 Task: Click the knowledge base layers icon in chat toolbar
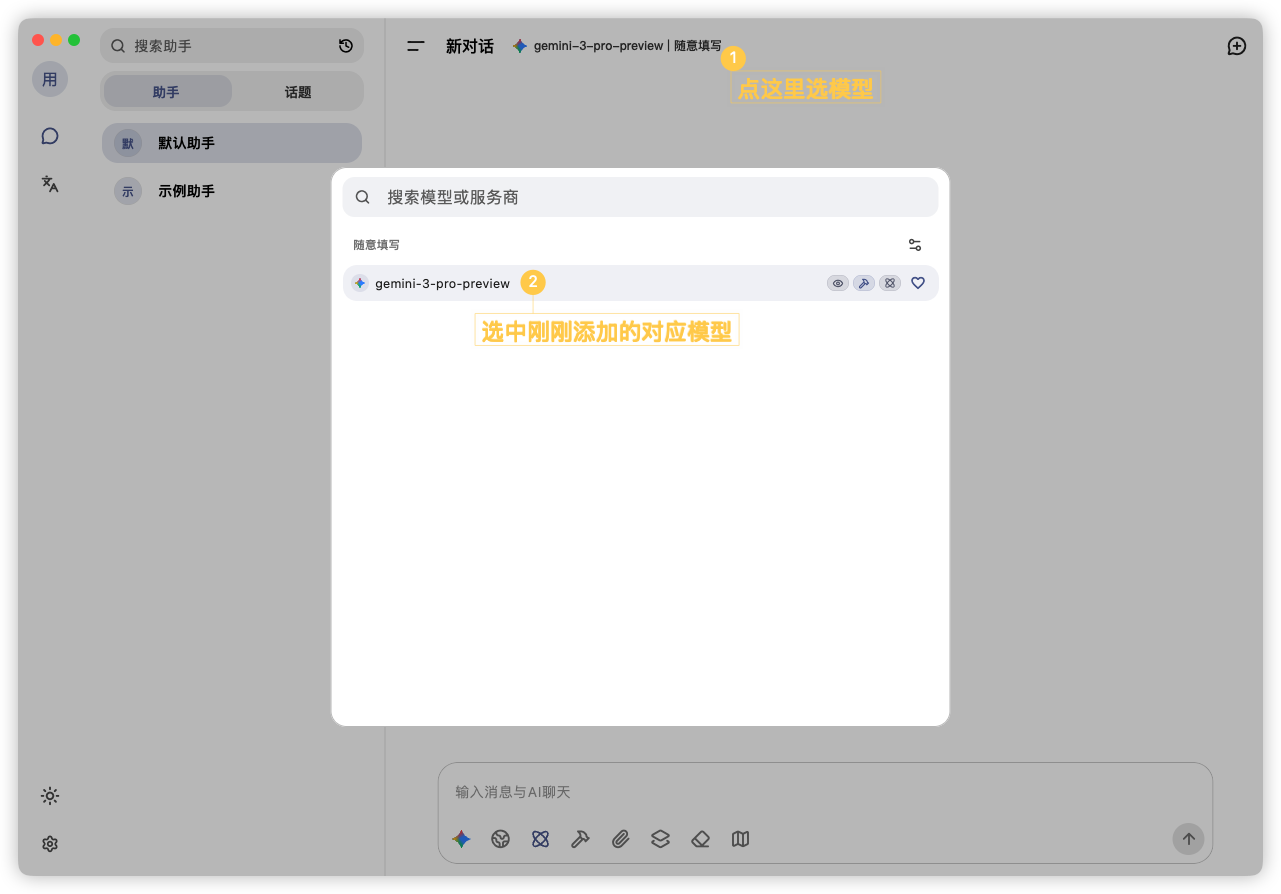click(660, 839)
